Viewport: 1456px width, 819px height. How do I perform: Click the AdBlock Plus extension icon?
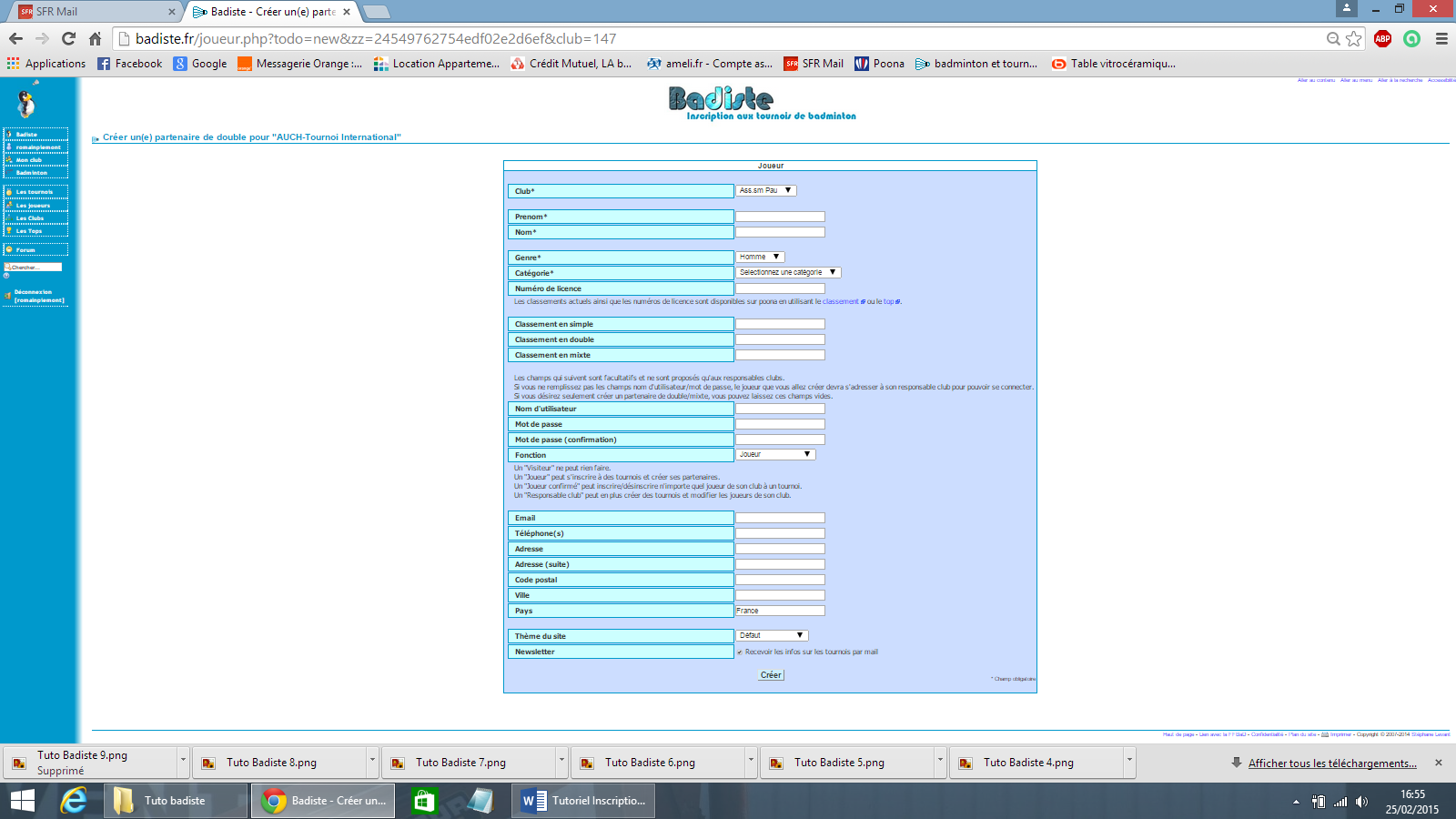coord(1382,38)
